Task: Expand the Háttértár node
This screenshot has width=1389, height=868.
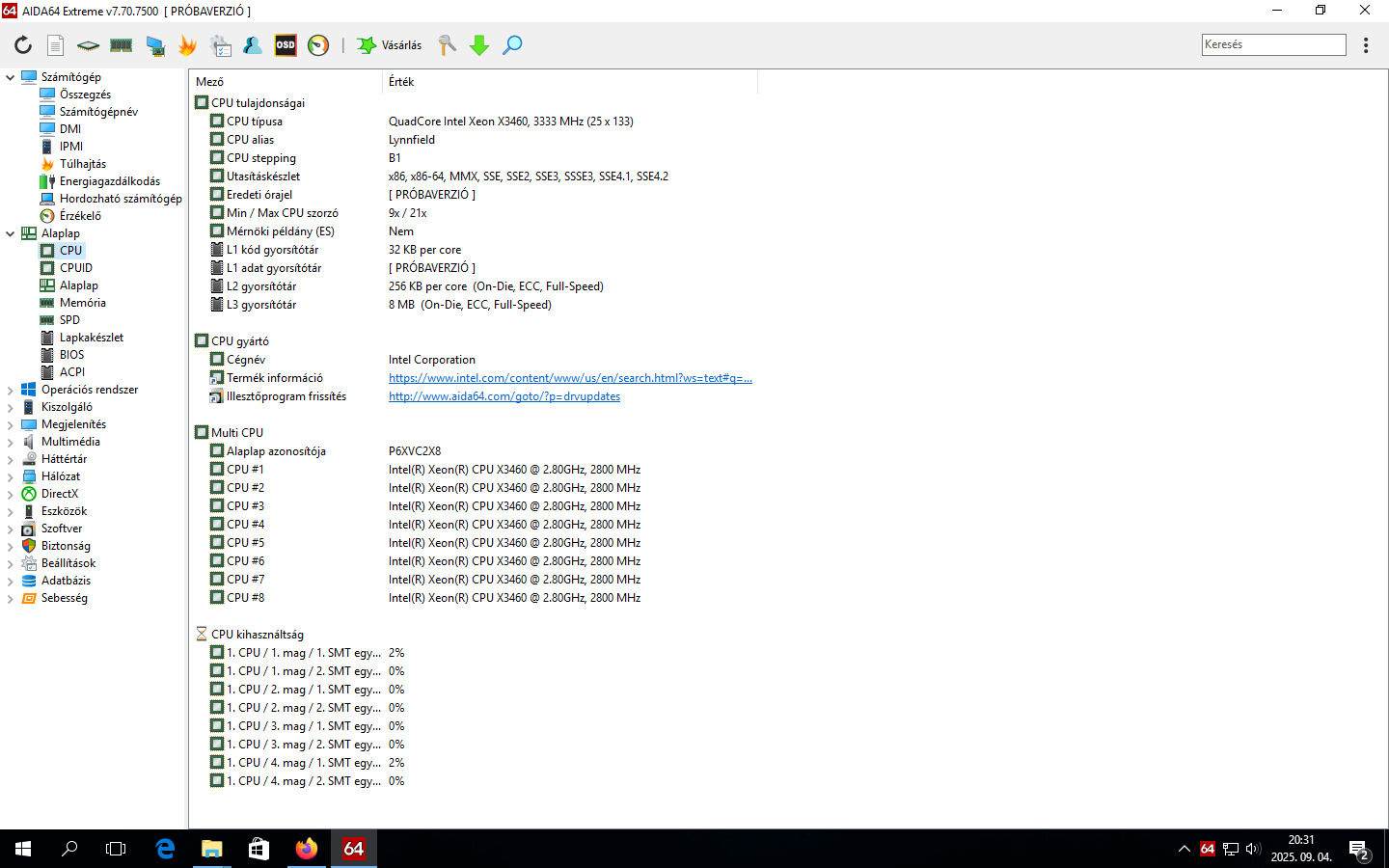Action: pyautogui.click(x=11, y=459)
